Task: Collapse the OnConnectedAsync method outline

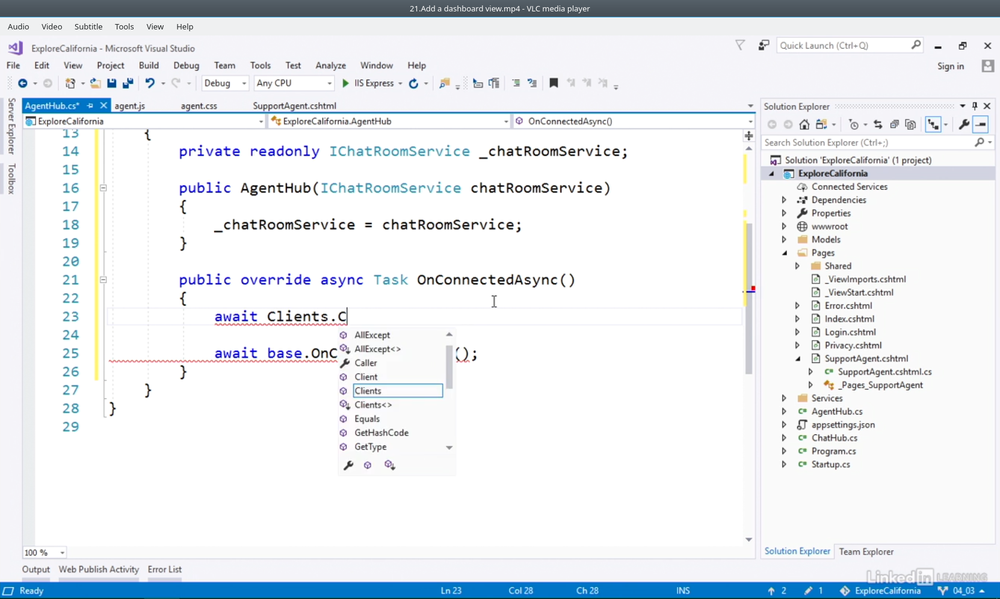Action: coord(103,279)
